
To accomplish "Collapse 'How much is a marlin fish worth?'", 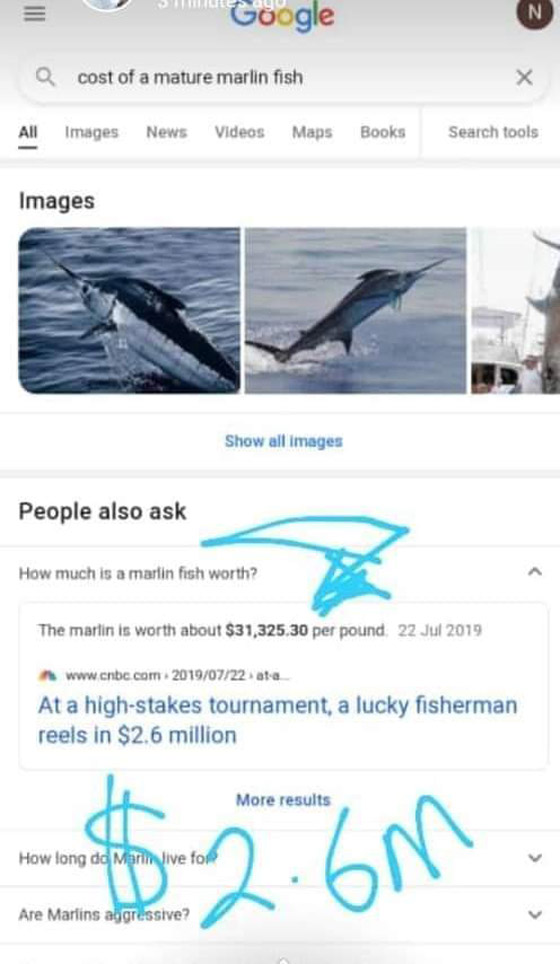I will coord(280,573).
